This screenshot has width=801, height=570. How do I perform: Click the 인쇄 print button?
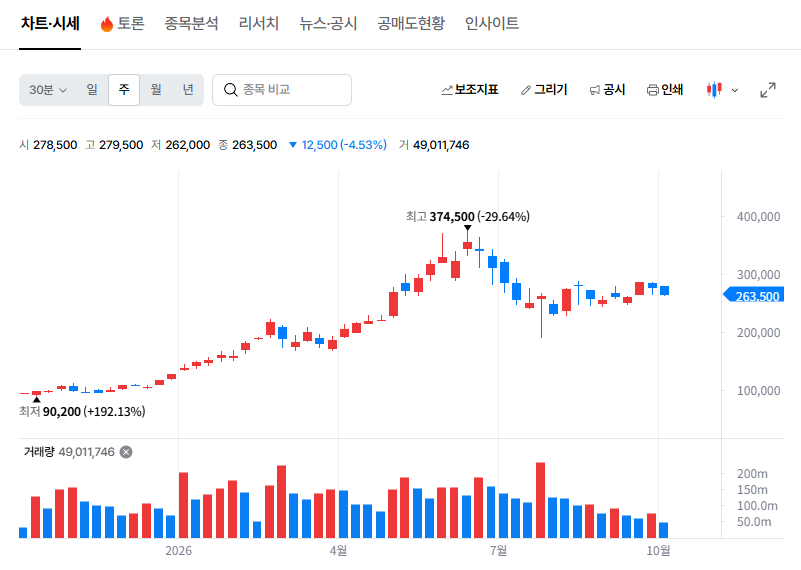pos(665,90)
